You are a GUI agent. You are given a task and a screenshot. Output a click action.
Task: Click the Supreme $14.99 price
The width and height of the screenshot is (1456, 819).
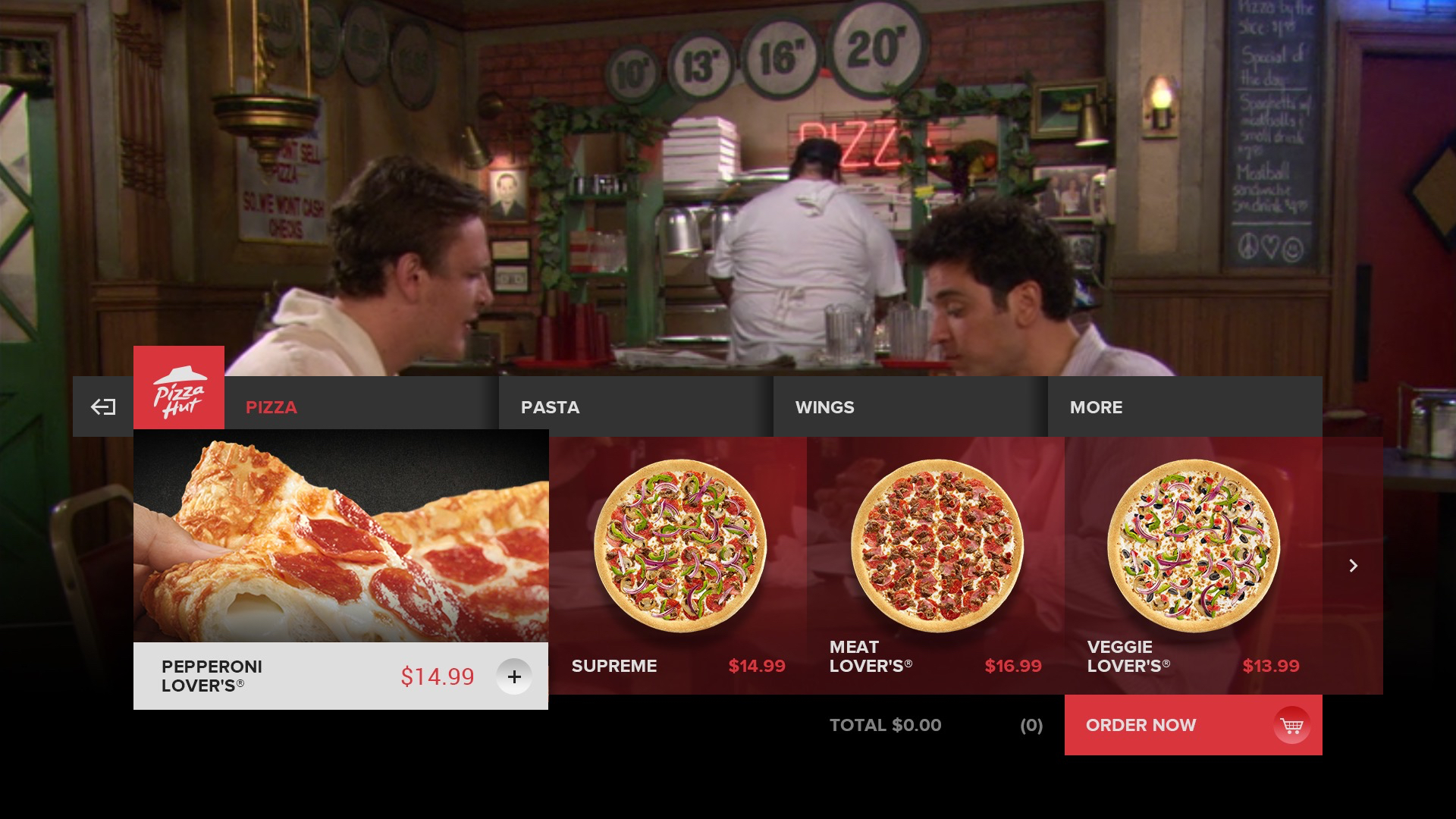(x=757, y=666)
